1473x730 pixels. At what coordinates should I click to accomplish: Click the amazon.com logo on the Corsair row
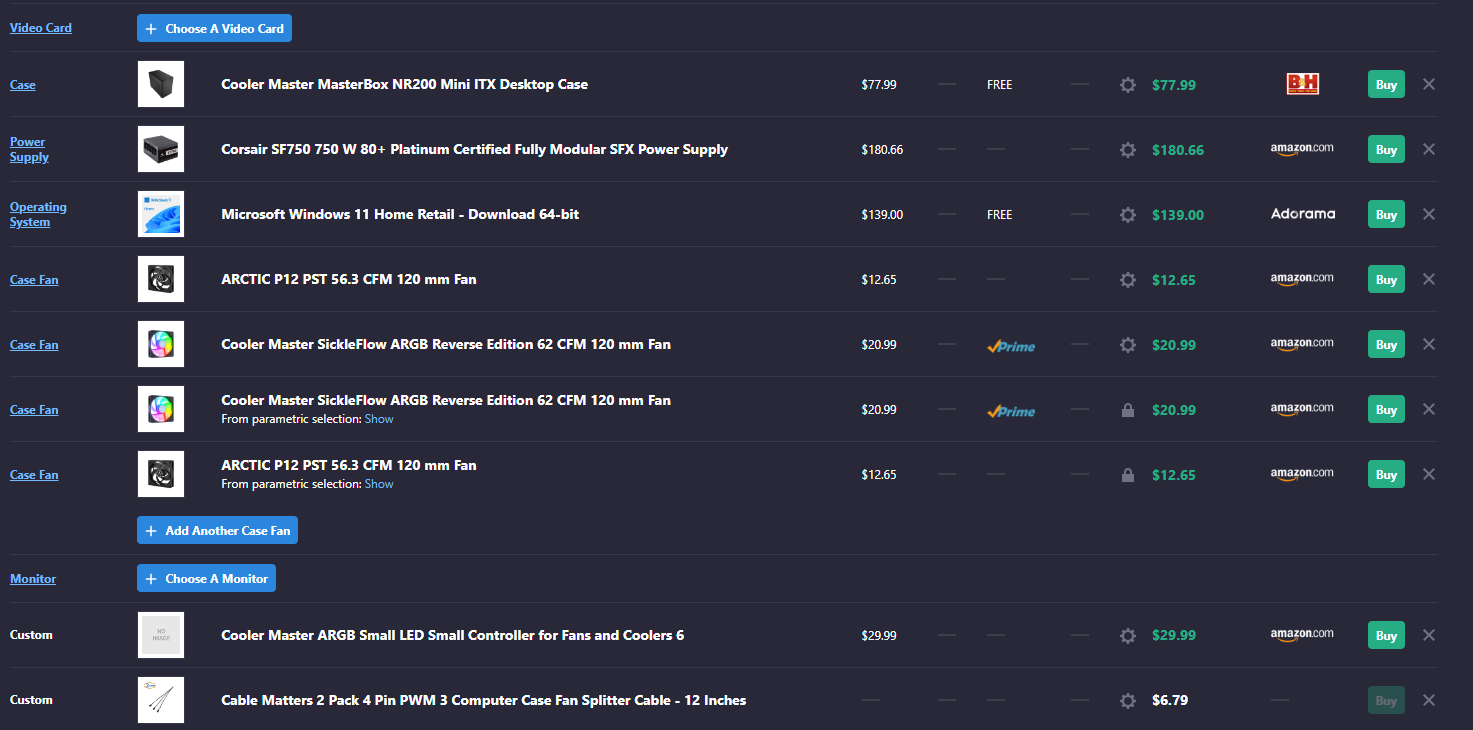click(1303, 148)
